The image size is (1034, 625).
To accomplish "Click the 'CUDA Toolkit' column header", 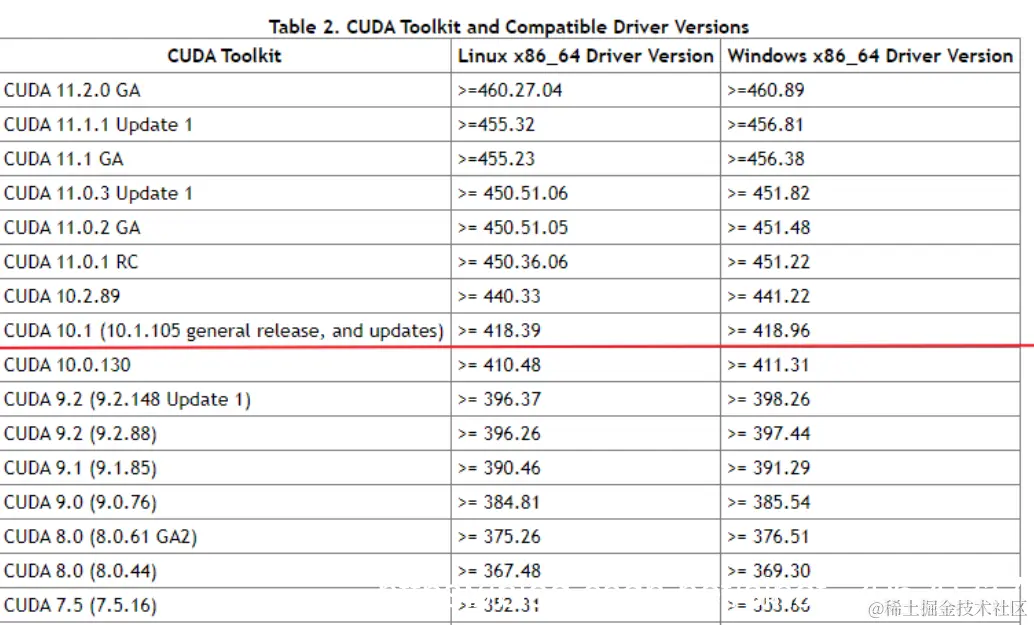I will [x=224, y=55].
